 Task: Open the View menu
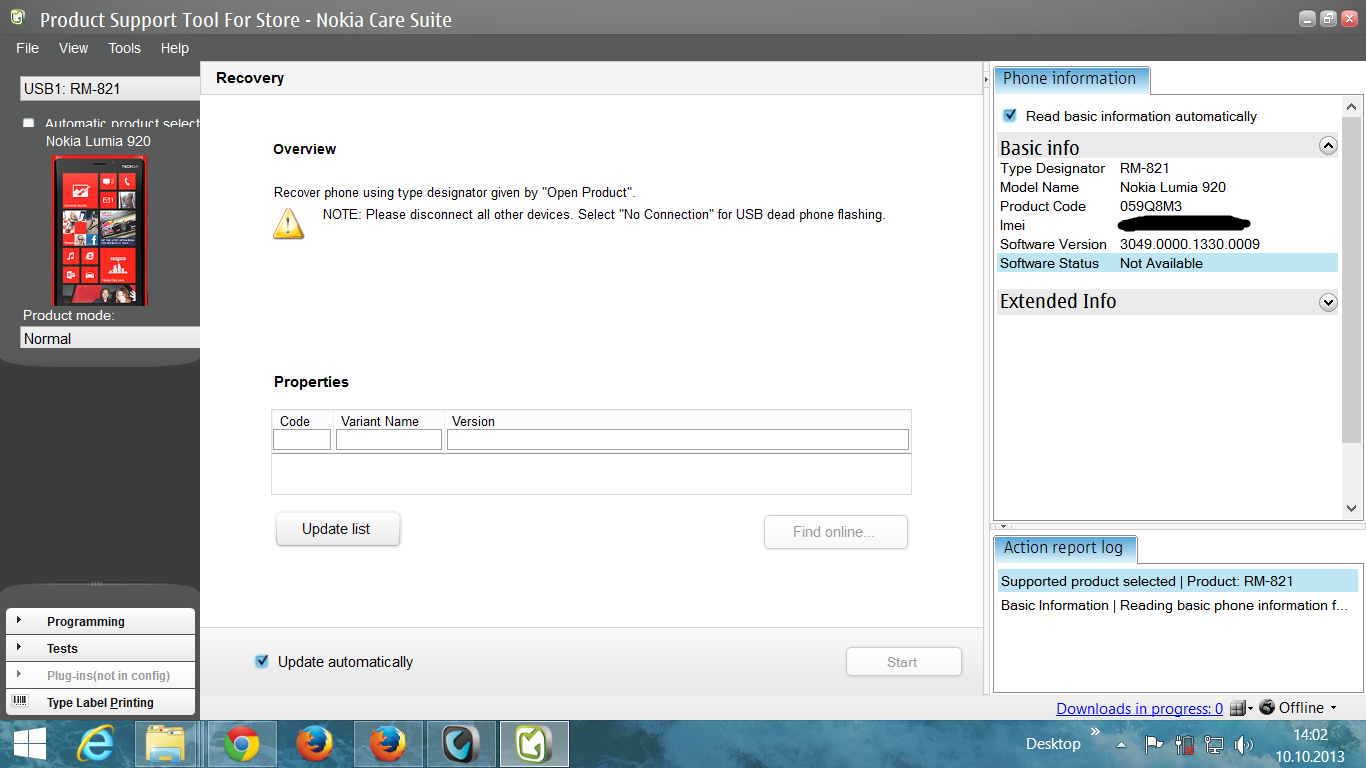pos(73,48)
